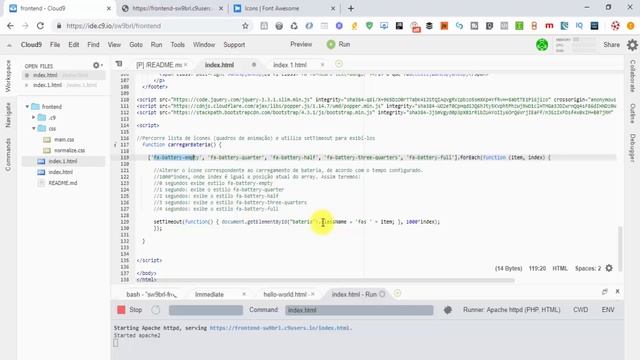The height and width of the screenshot is (360, 640).
Task: Click the green Run button
Action: [x=338, y=44]
